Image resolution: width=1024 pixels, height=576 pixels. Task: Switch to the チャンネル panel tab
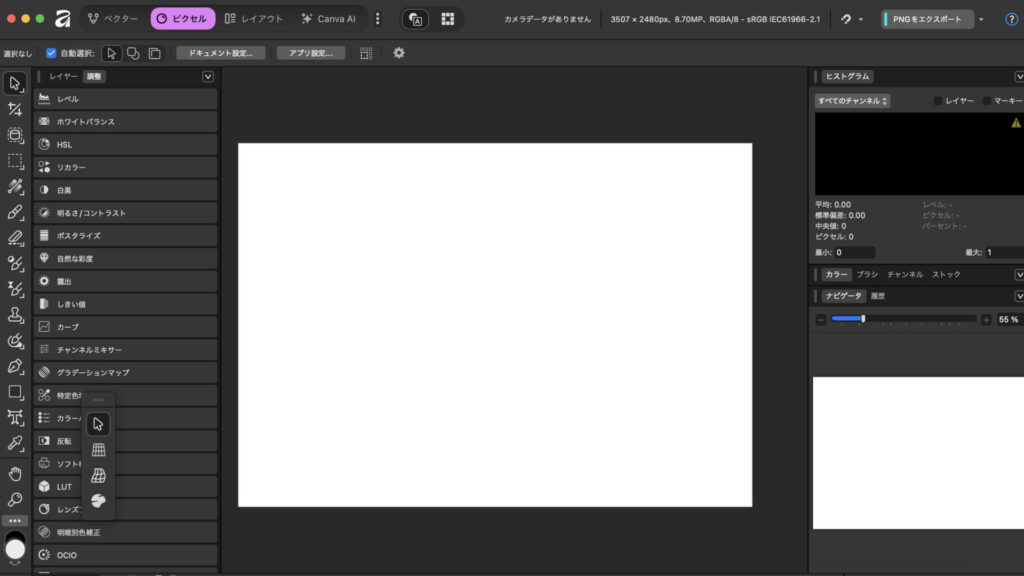click(x=904, y=274)
